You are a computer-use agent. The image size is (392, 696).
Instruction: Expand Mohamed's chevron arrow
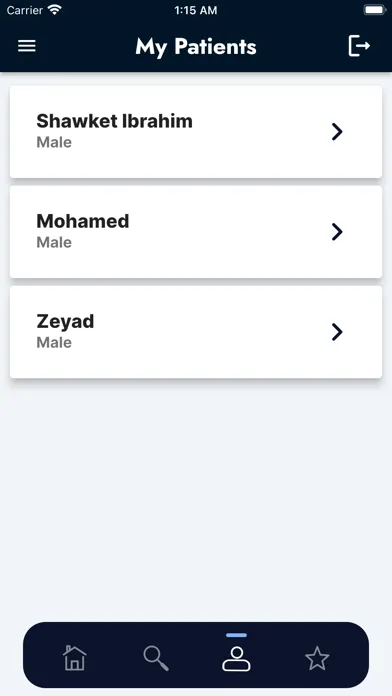pos(337,232)
